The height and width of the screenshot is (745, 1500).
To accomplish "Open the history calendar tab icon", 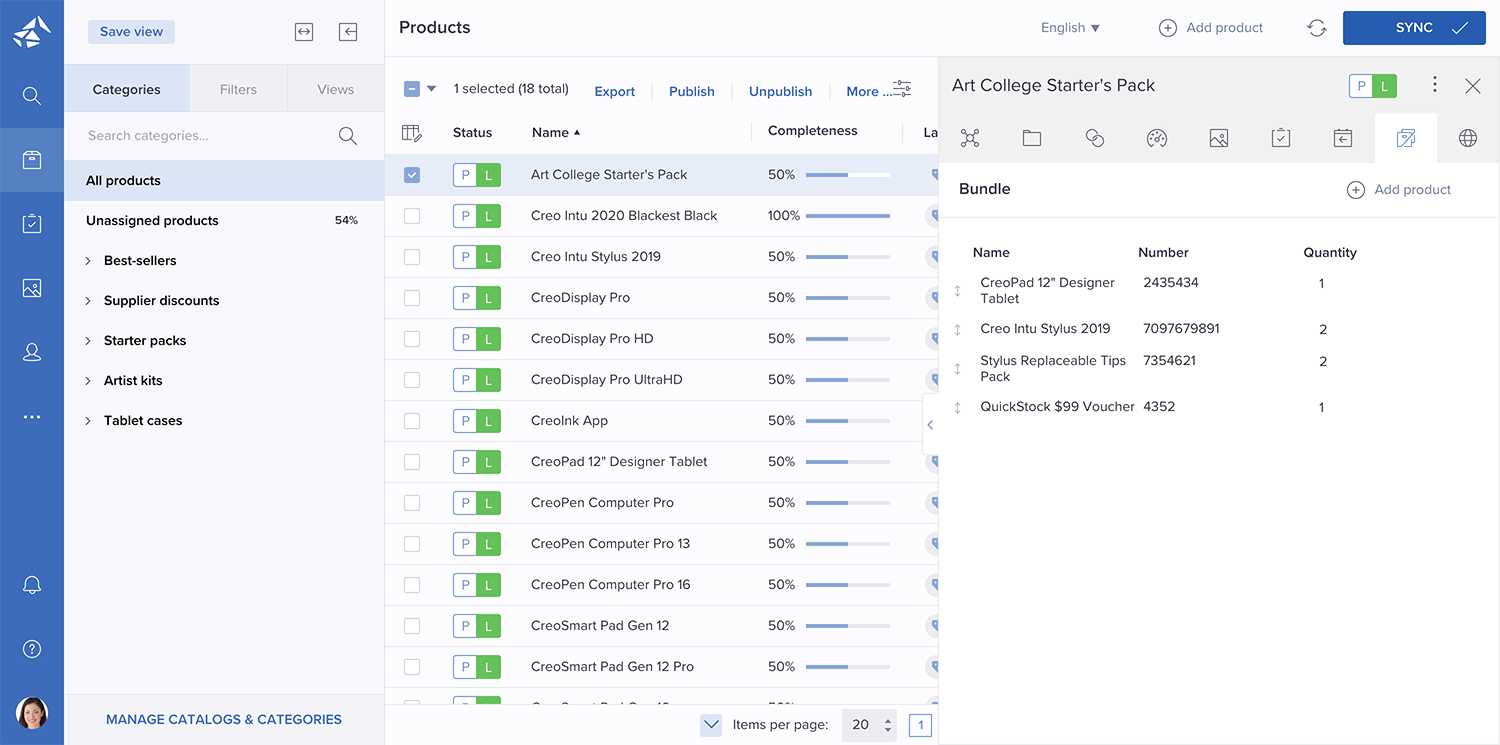I will pos(1343,138).
